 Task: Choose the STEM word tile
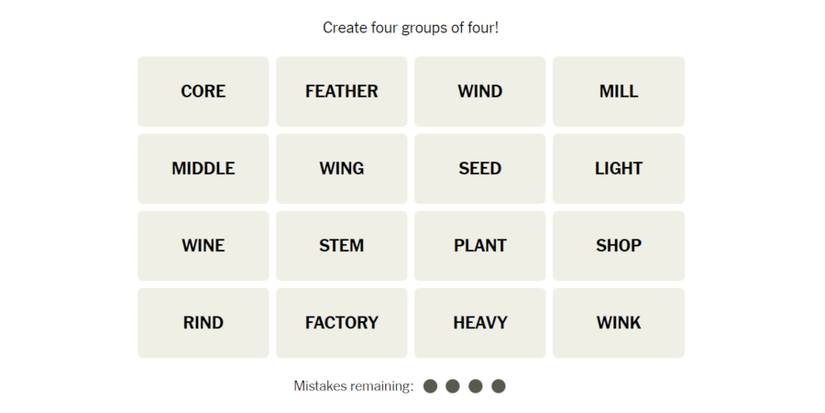[341, 245]
